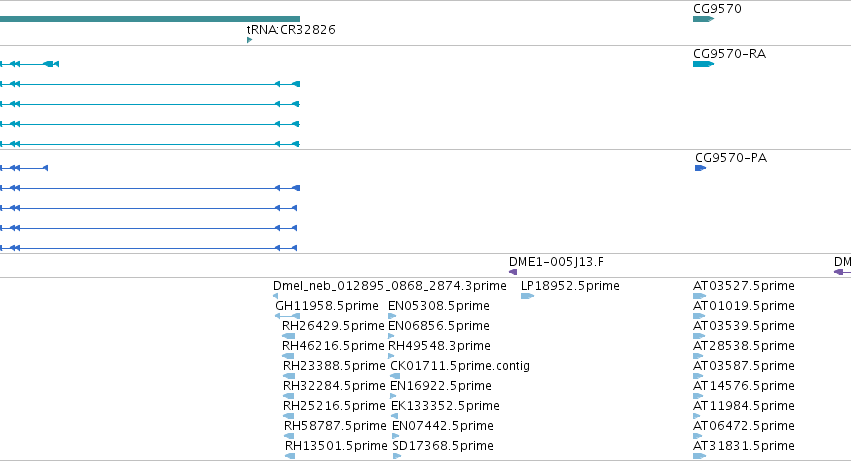
Task: Select the RH46216.5prime label
Action: click(333, 346)
